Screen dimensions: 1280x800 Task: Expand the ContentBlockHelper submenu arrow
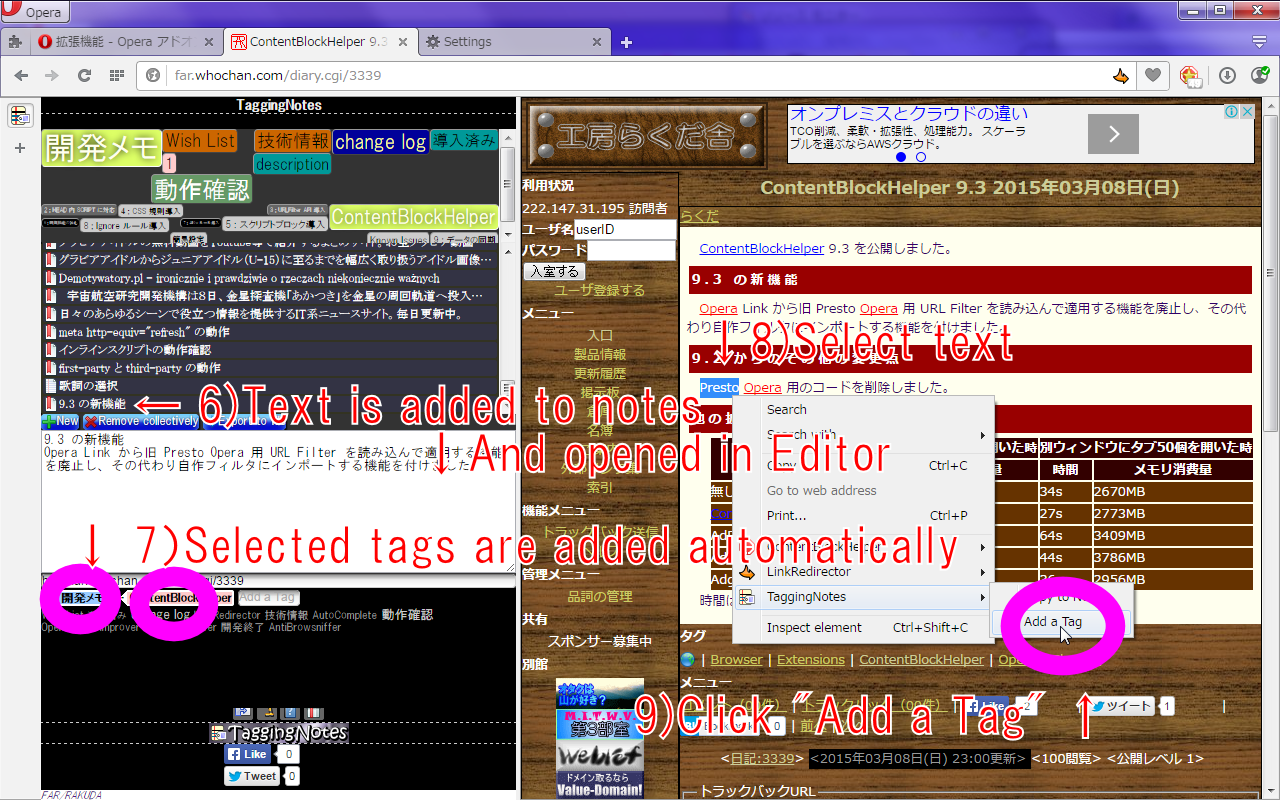click(x=983, y=547)
